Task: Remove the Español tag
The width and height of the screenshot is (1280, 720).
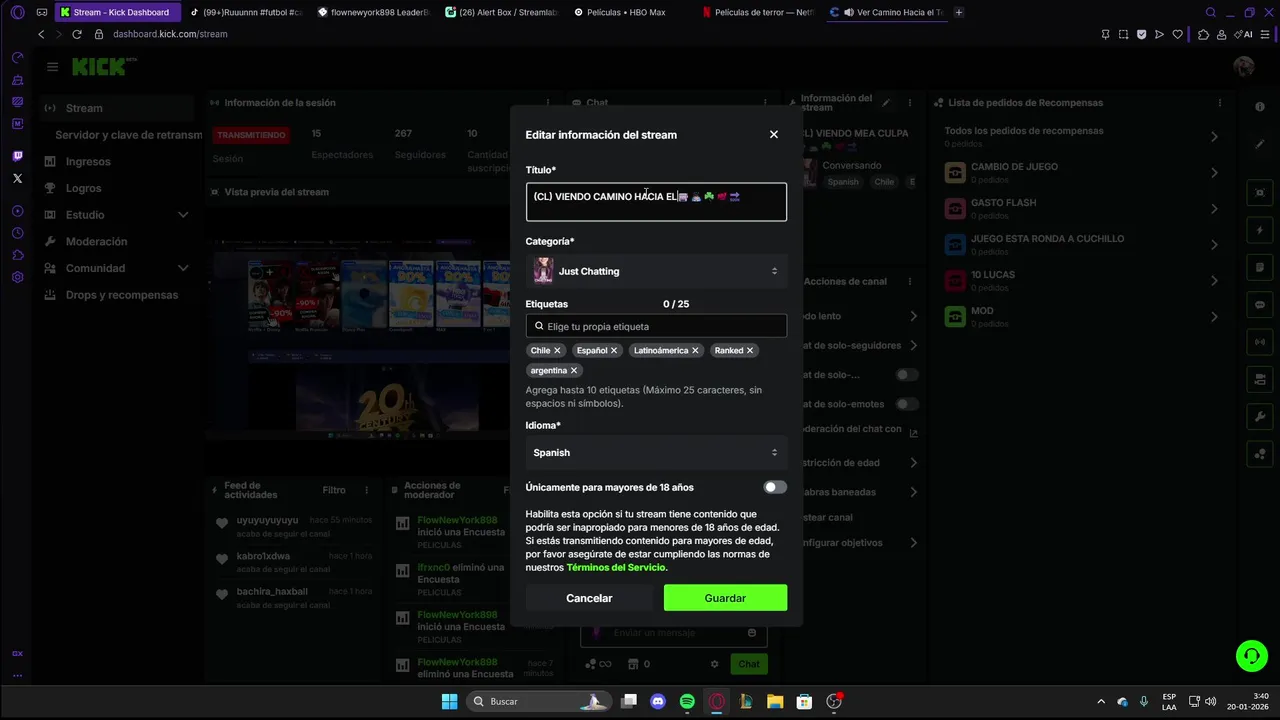Action: (614, 351)
